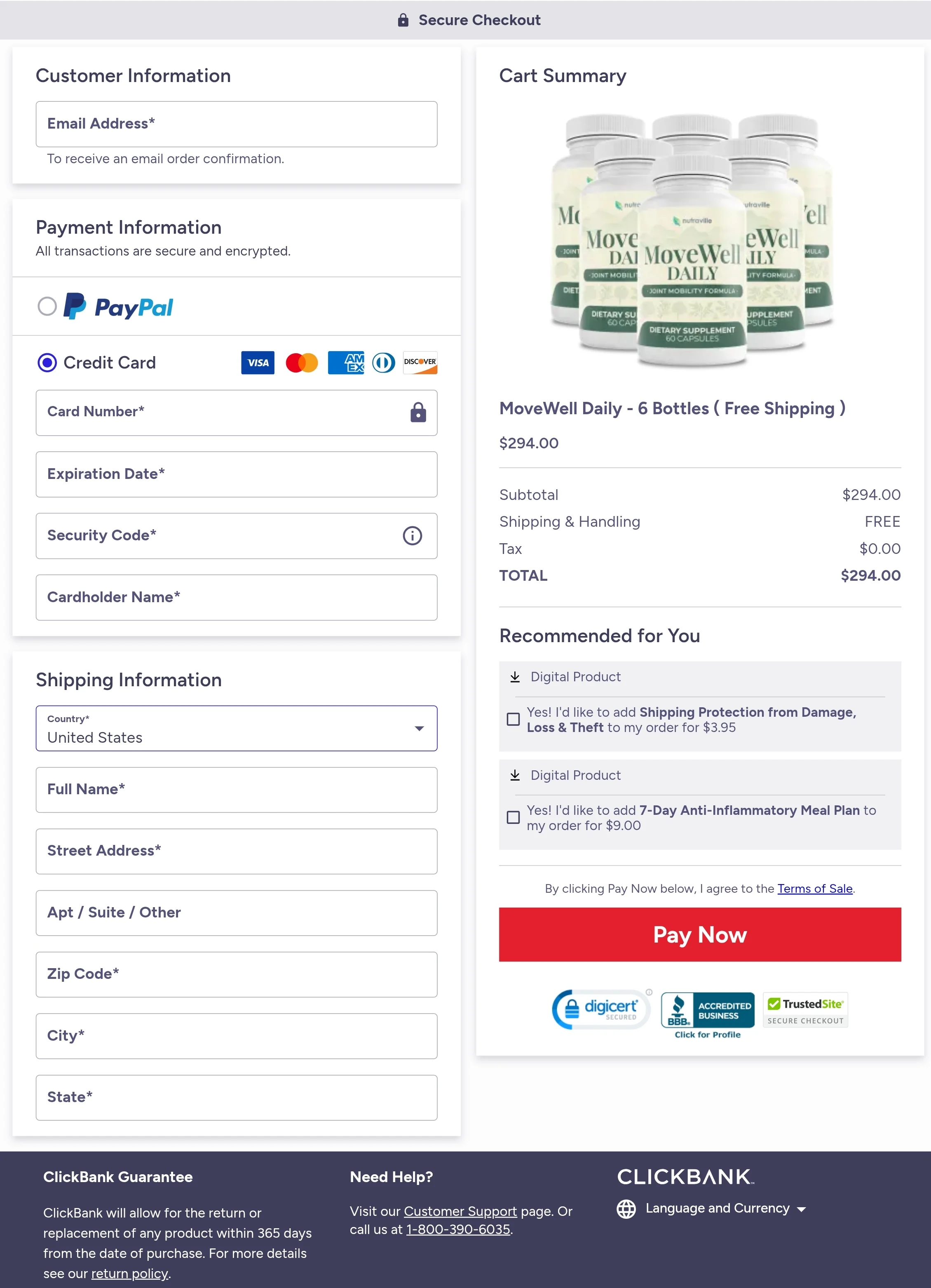Screen dimensions: 931x1288
Task: Click the Security Code info icon
Action: tap(413, 535)
